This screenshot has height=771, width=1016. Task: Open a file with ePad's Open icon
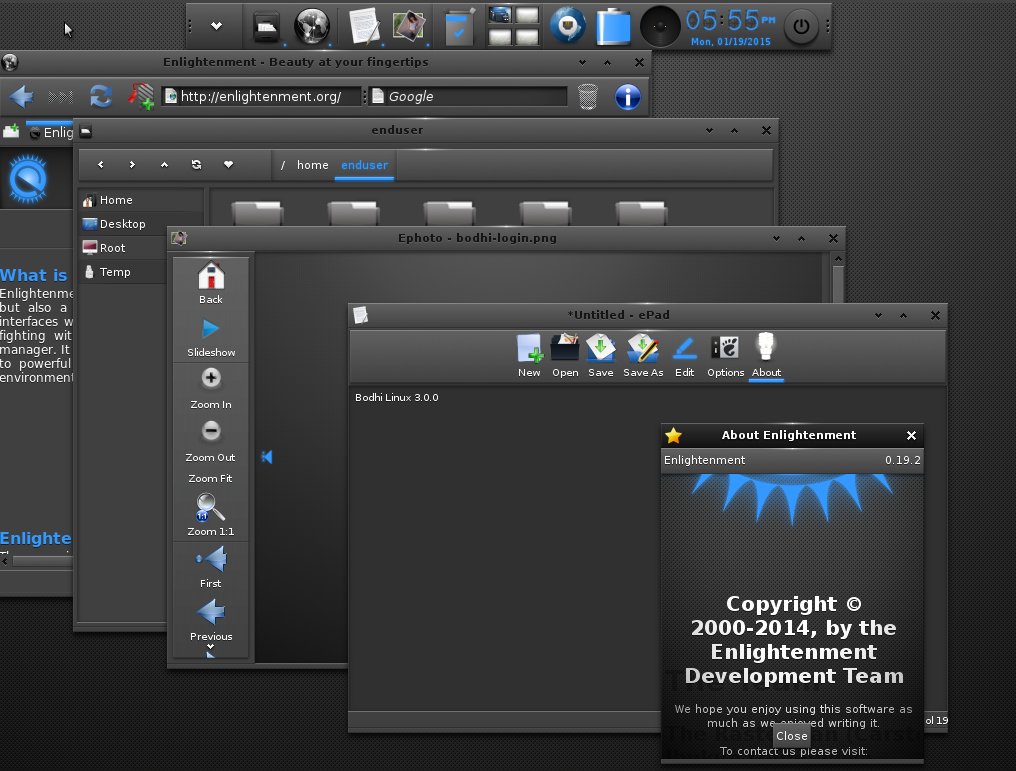(x=565, y=355)
